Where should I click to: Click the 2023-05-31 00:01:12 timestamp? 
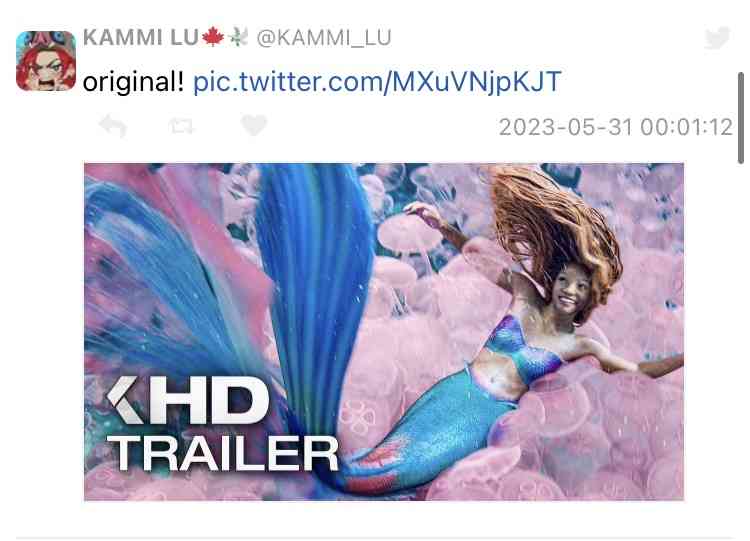tap(616, 127)
